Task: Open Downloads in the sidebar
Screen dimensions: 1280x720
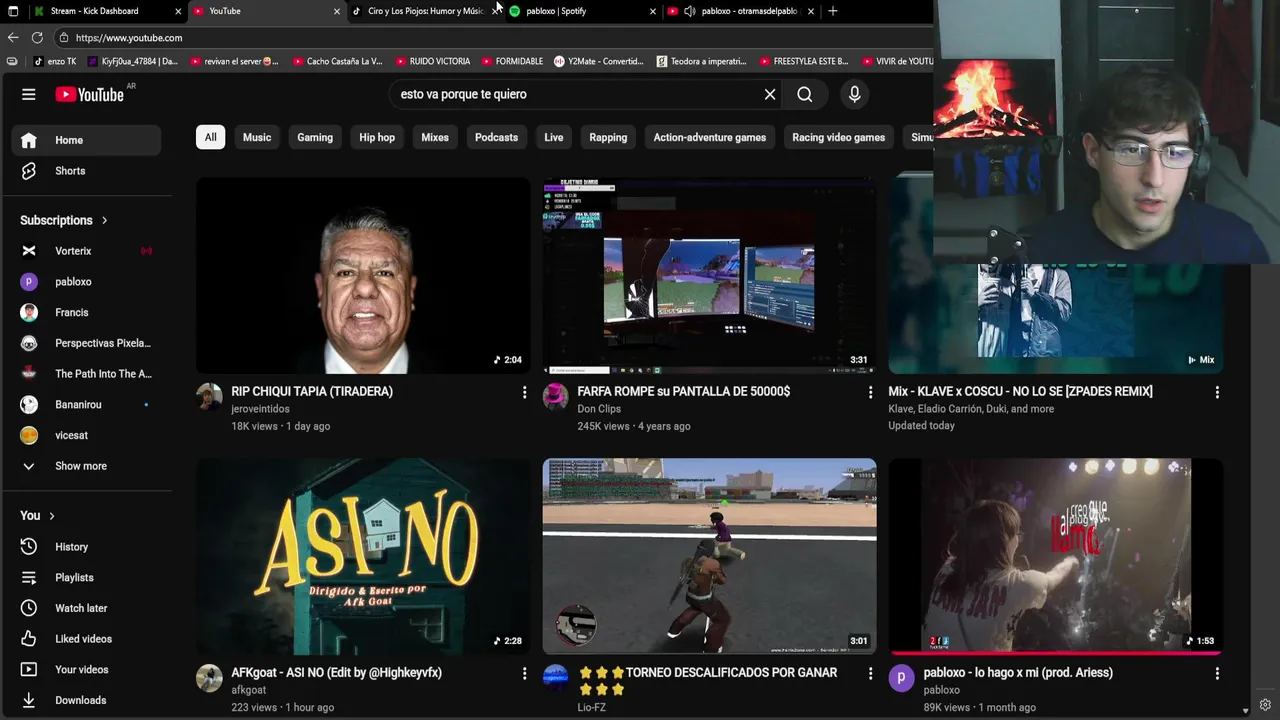Action: (x=86, y=700)
